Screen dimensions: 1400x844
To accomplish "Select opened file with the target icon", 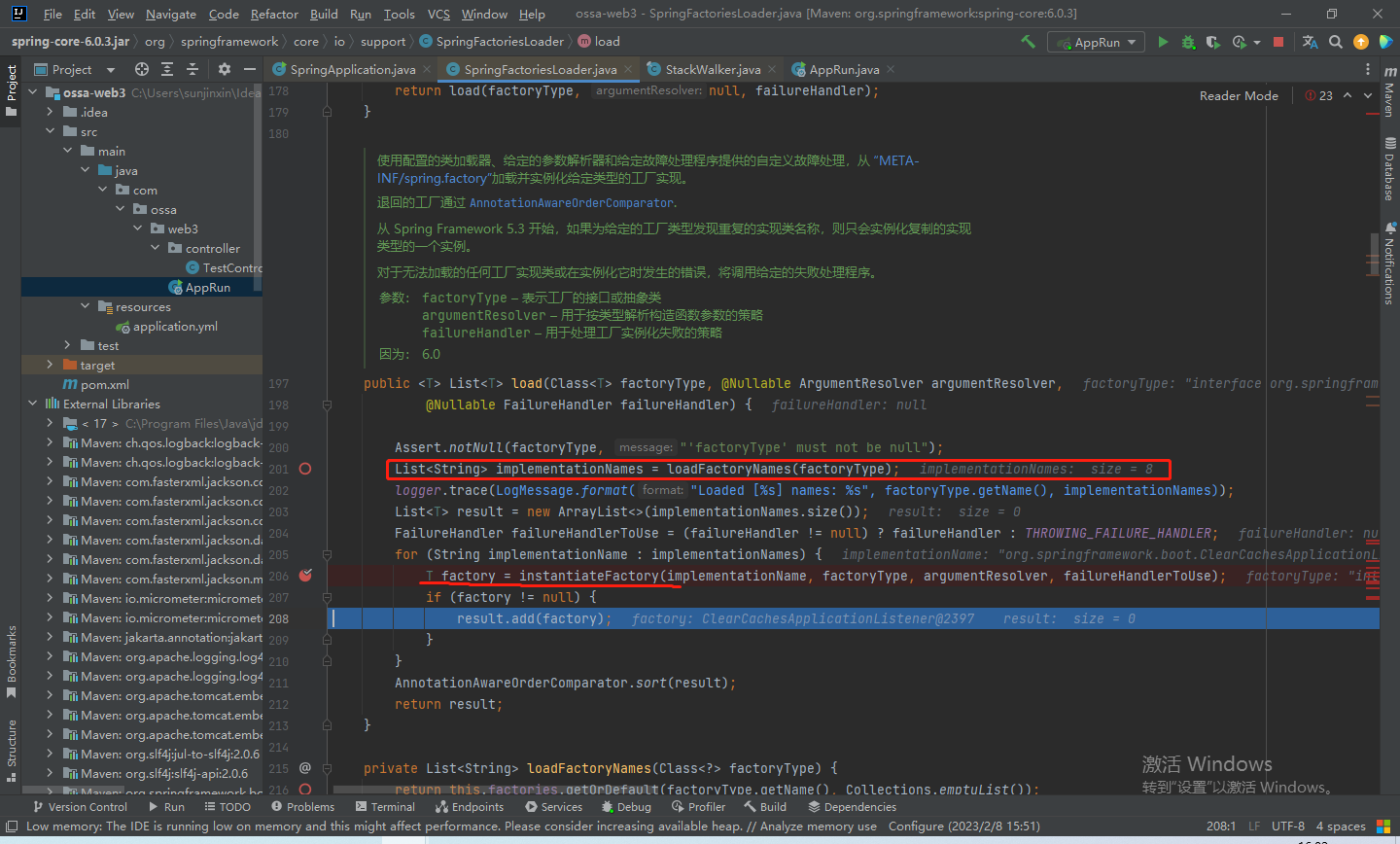I will coord(142,69).
